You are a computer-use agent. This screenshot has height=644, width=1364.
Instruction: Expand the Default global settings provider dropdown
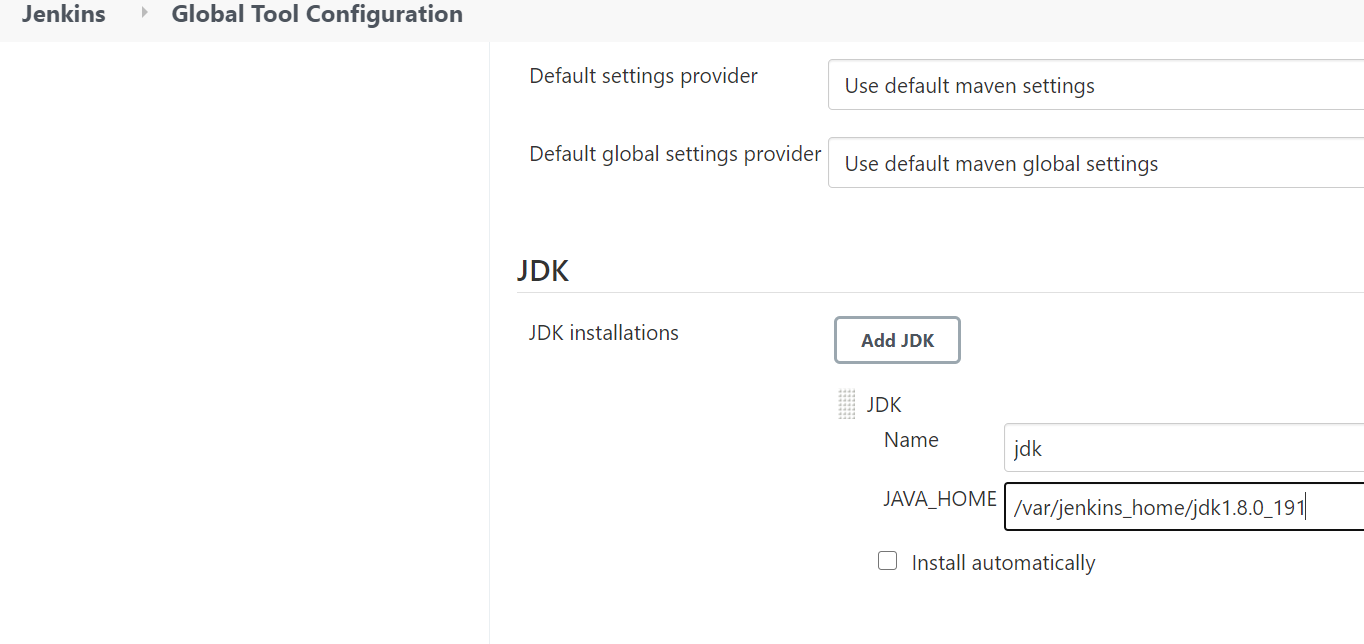(1095, 163)
